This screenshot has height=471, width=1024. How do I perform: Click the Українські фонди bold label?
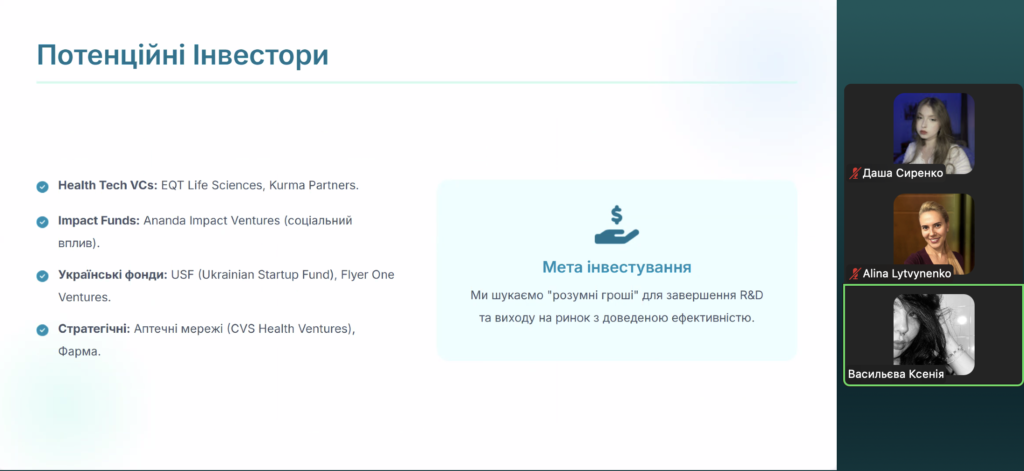[x=111, y=274]
